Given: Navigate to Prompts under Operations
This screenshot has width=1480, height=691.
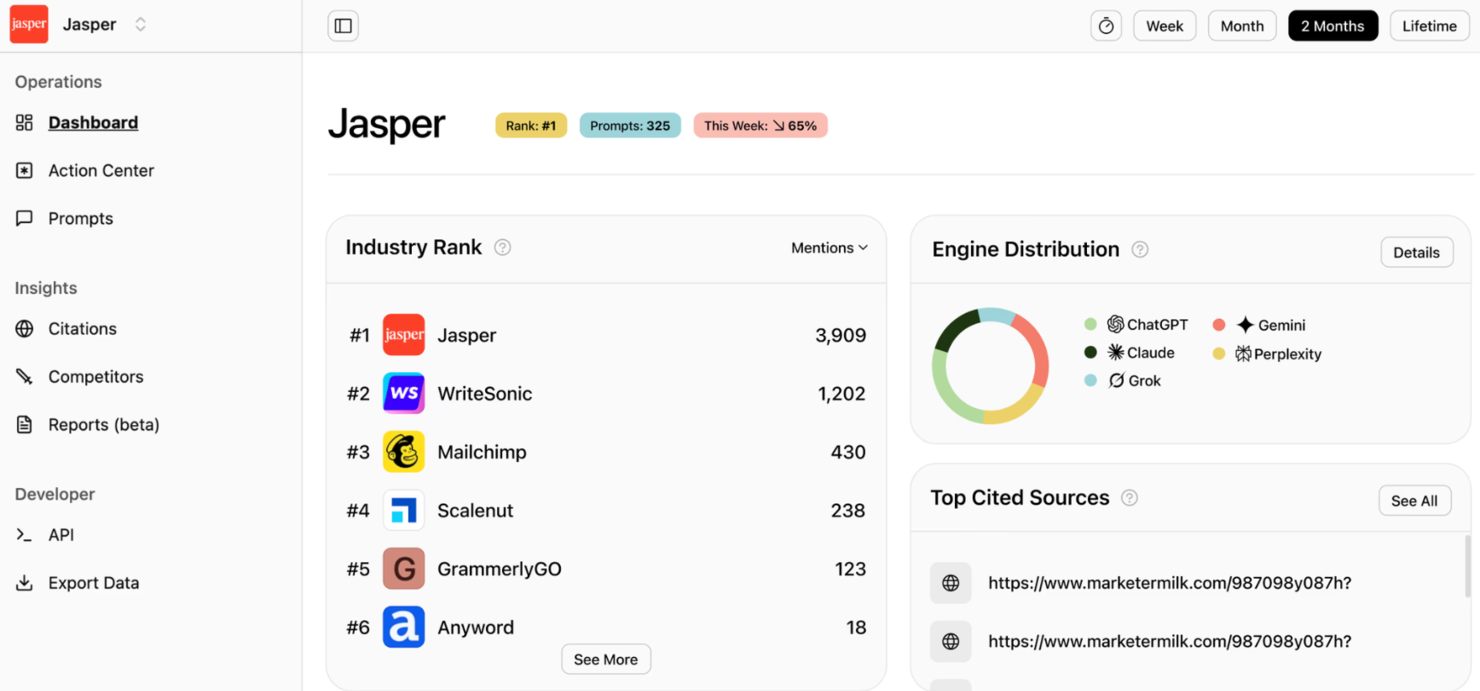Looking at the screenshot, I should pyautogui.click(x=80, y=218).
